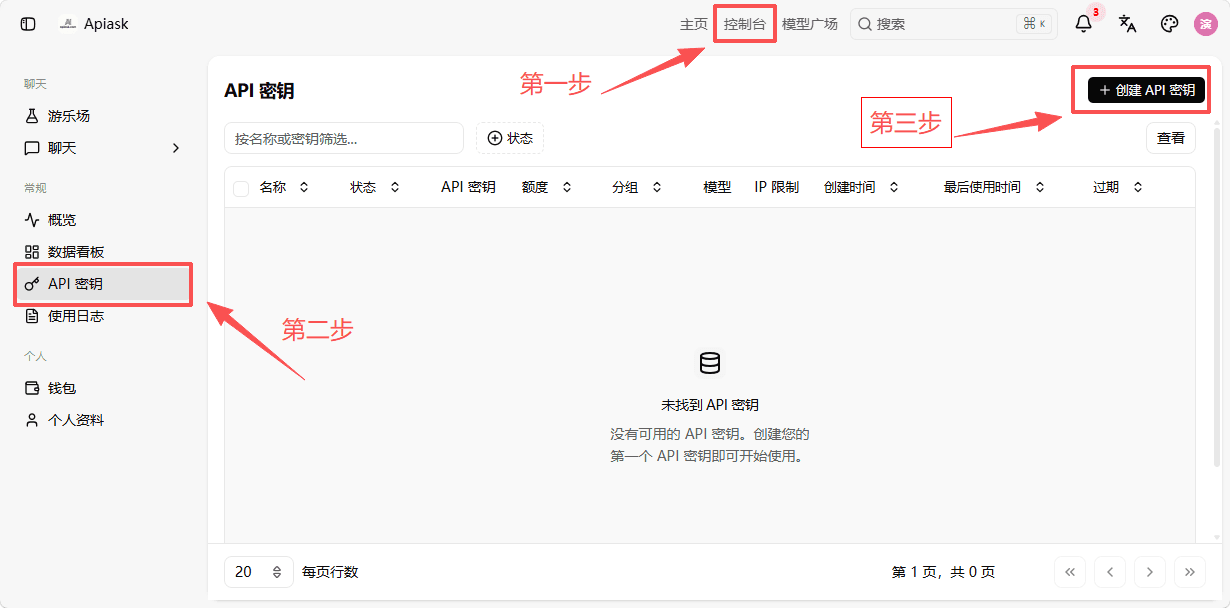Open 使用日志 in the sidebar
The width and height of the screenshot is (1230, 608).
pos(104,316)
